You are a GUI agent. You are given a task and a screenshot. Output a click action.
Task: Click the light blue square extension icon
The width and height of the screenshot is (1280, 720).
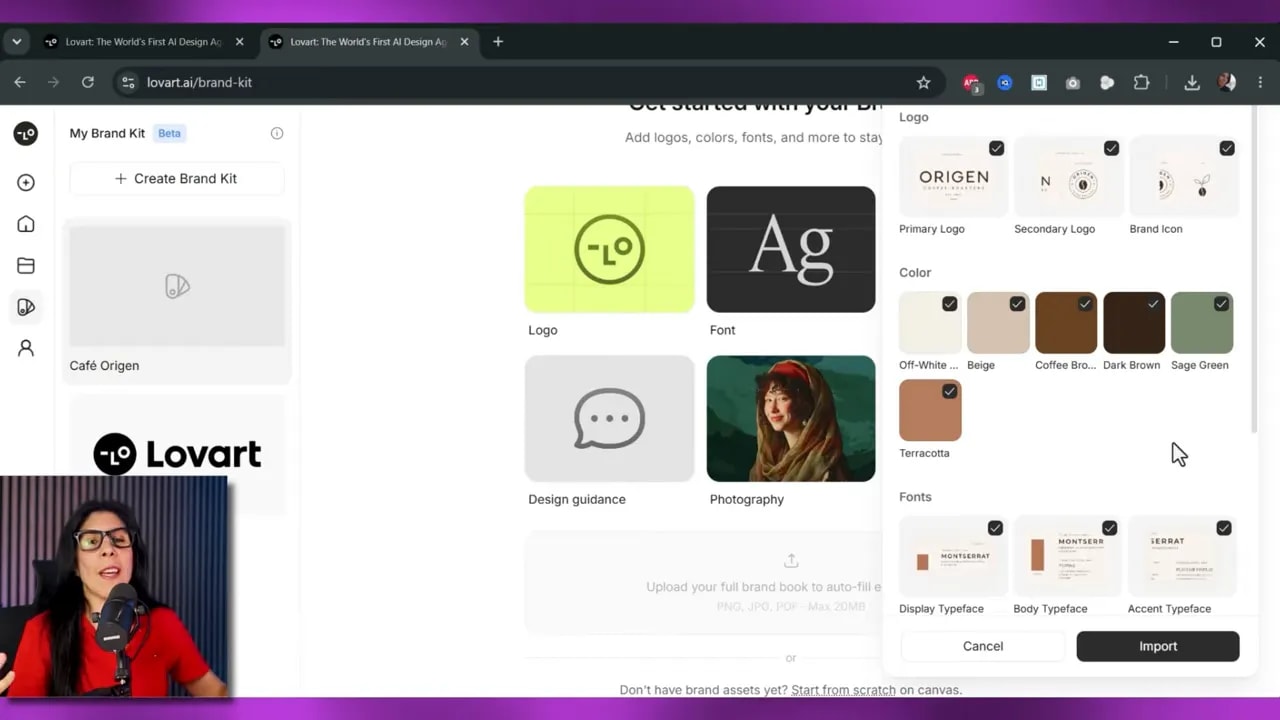(x=1039, y=83)
